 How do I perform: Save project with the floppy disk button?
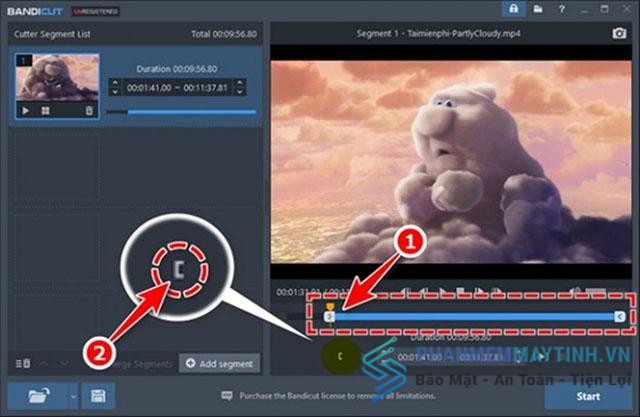pyautogui.click(x=98, y=396)
